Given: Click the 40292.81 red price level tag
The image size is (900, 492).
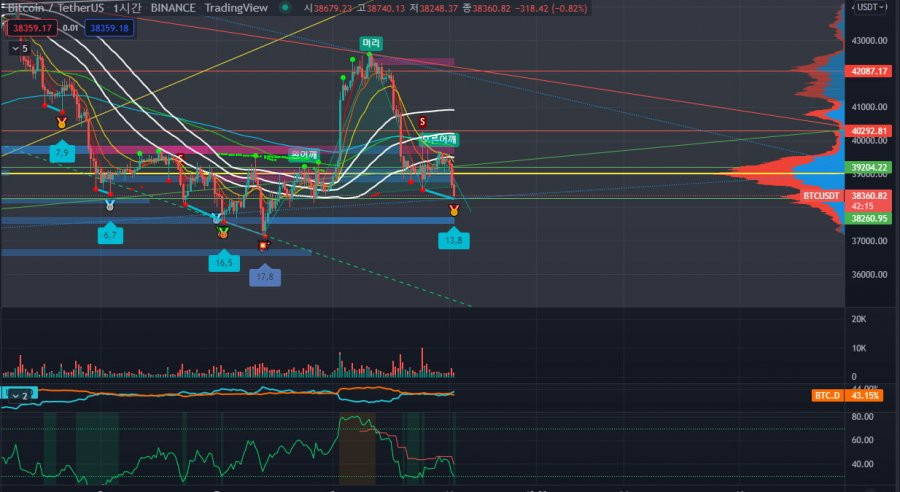Looking at the screenshot, I should tap(868, 131).
